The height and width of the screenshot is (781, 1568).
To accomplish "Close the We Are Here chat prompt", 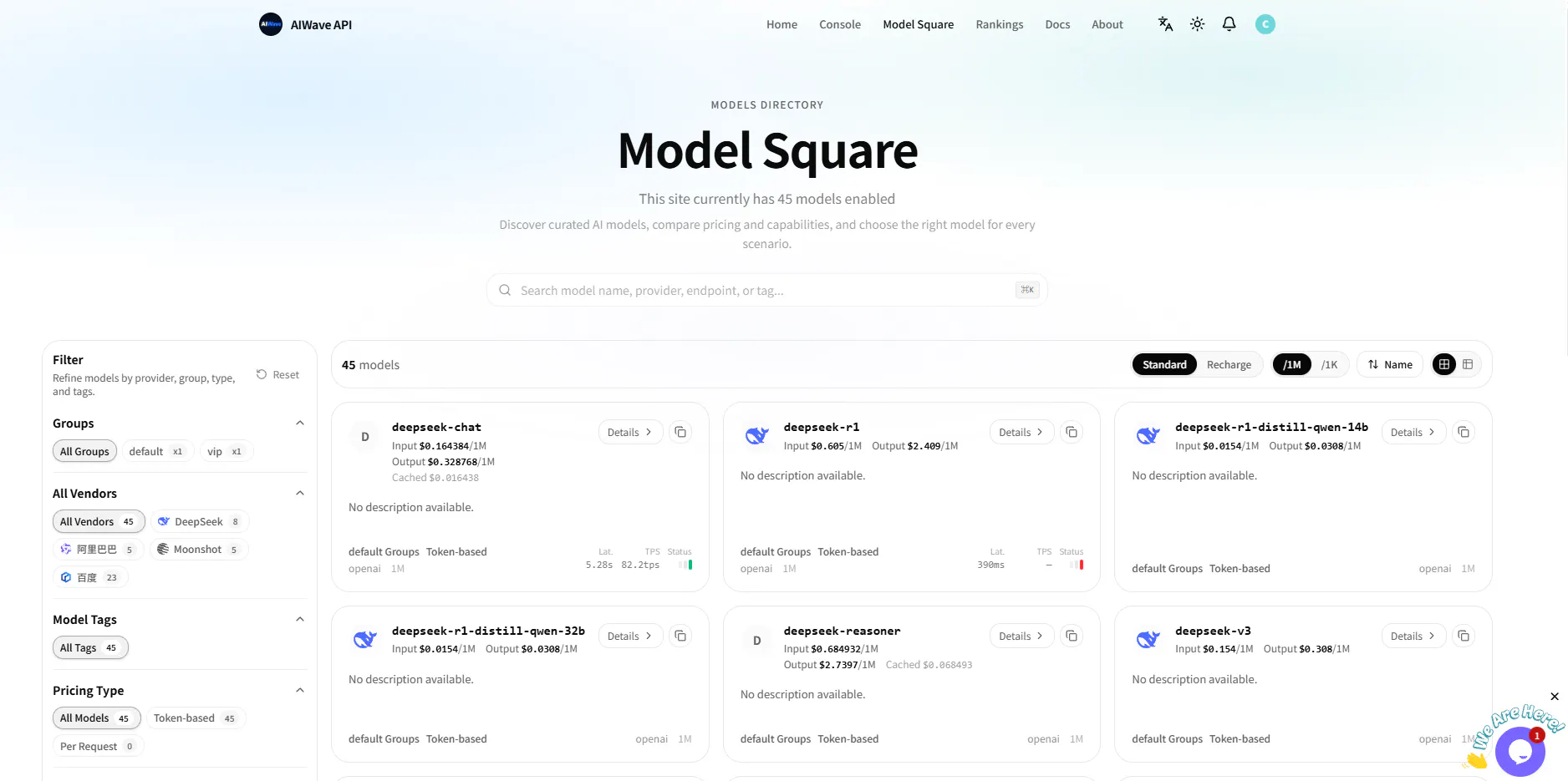I will point(1555,697).
